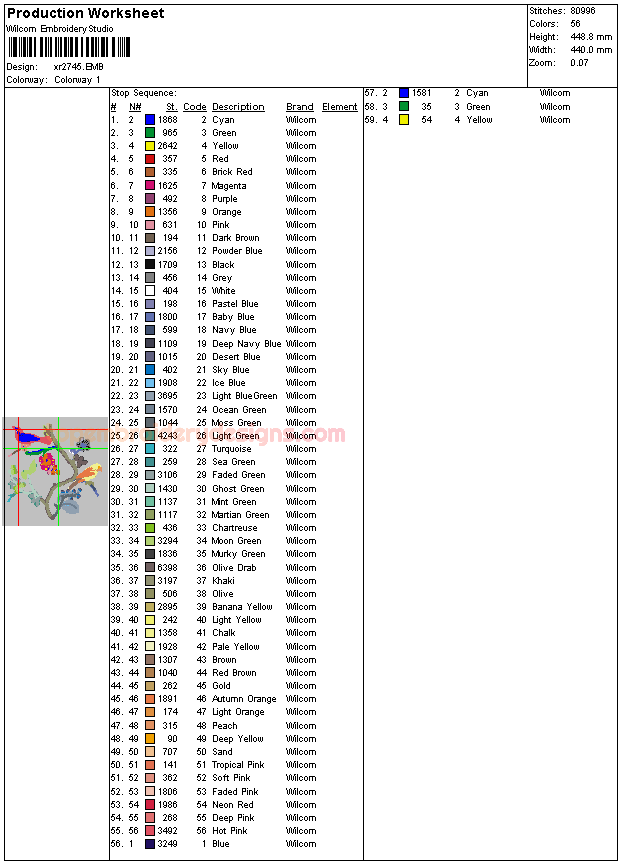Image resolution: width=620 pixels, height=861 pixels.
Task: Click the Neon Red swatch in row 53
Action: point(150,805)
